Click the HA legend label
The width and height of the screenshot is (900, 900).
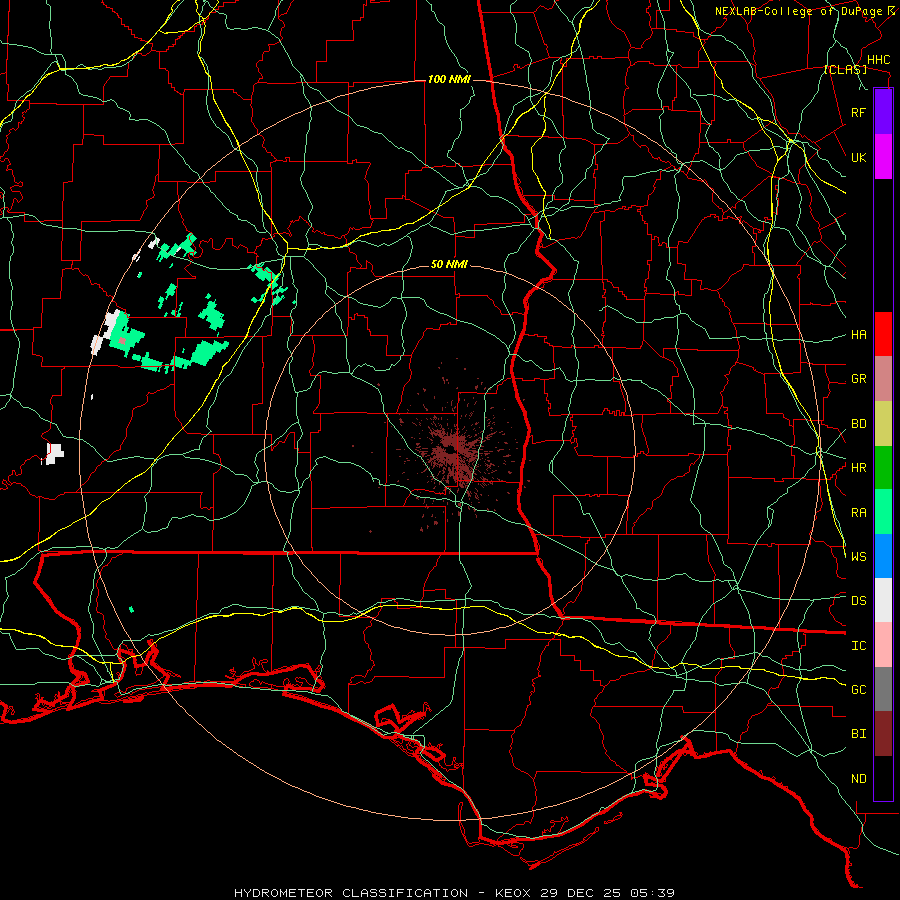[x=858, y=334]
